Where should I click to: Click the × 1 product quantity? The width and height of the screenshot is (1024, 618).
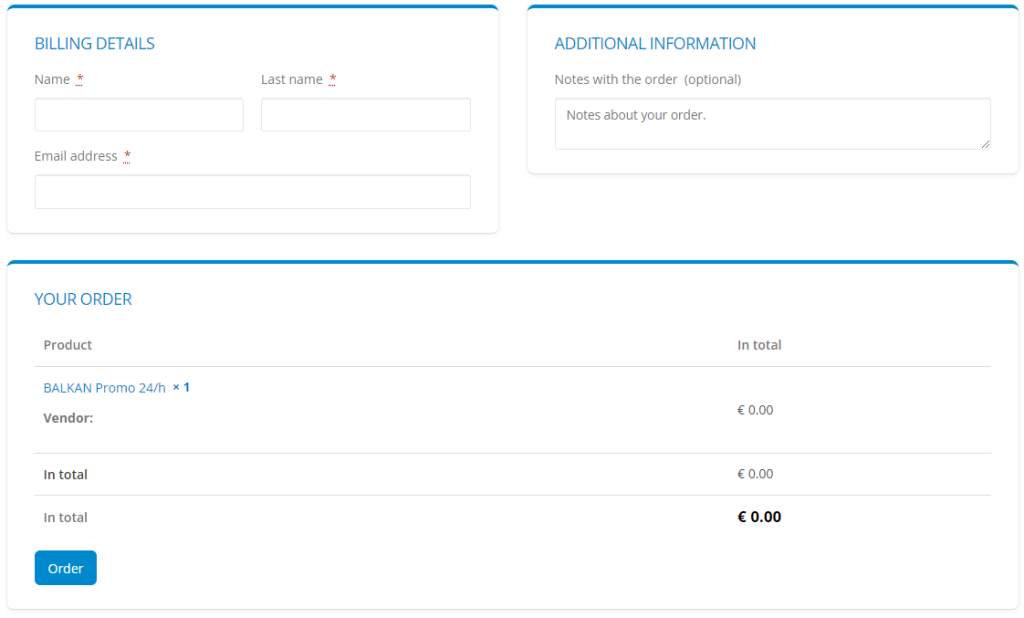pyautogui.click(x=181, y=387)
